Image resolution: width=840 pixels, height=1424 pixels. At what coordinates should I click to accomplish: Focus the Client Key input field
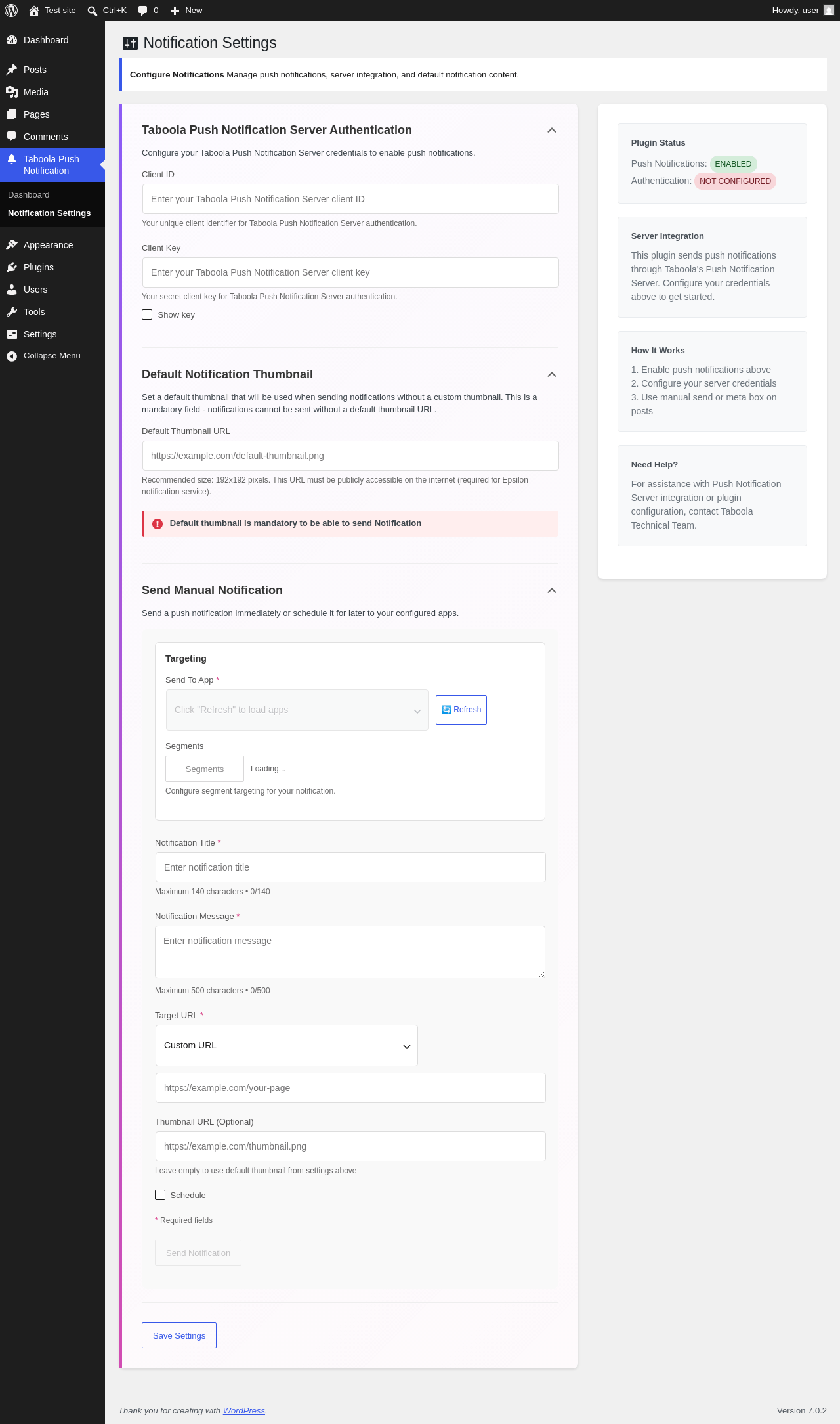350,272
